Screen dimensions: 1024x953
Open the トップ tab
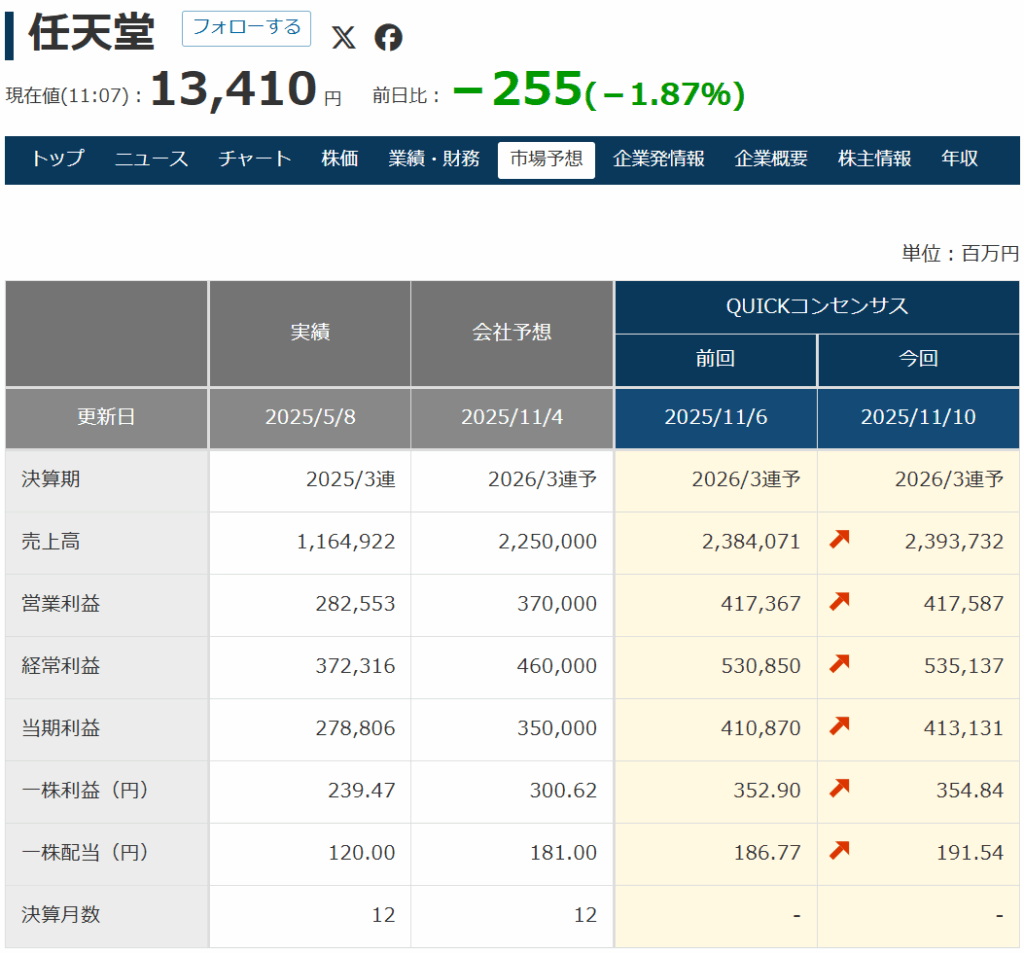coord(57,159)
